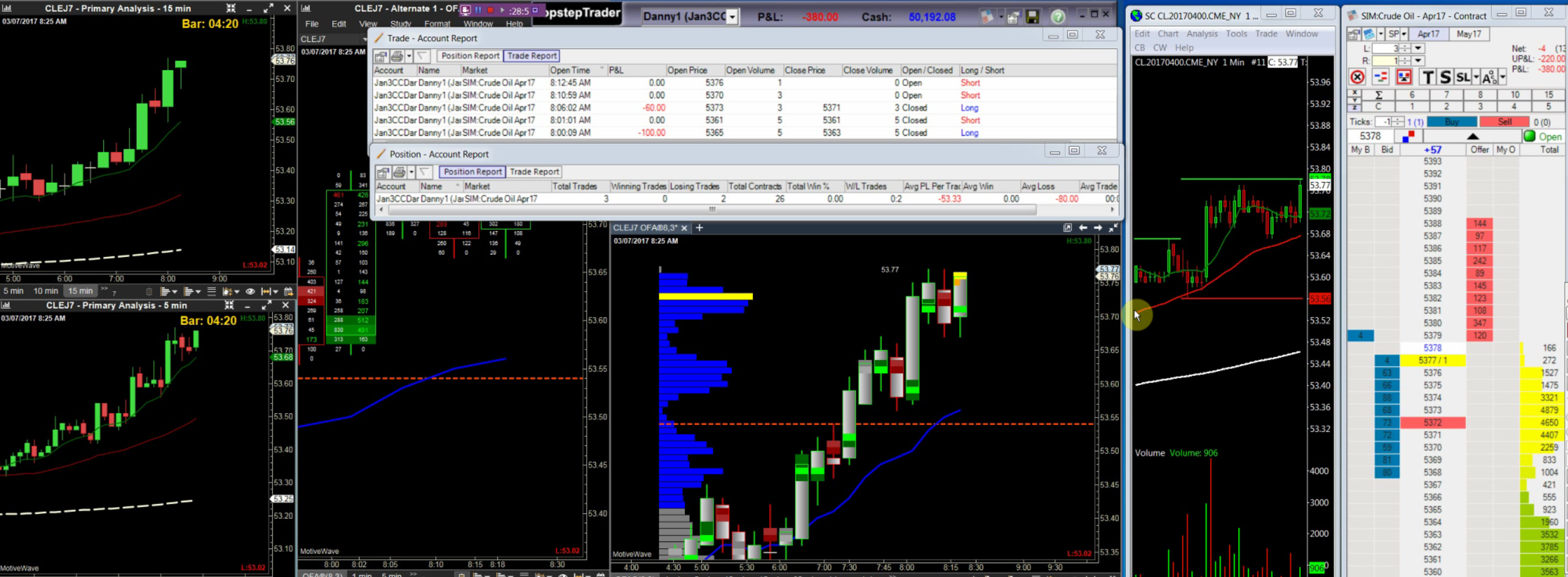Toggle the eye visibility icon in chart toolbar
Image resolution: width=1568 pixels, height=577 pixels.
coord(250,291)
